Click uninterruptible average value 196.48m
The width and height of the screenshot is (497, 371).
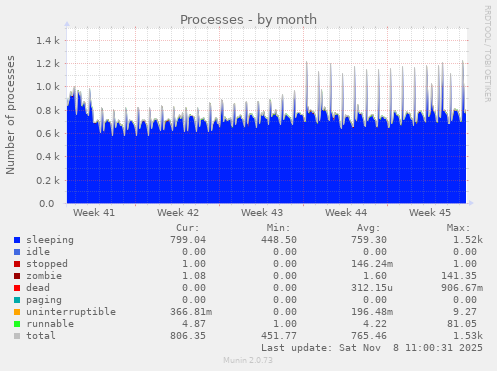point(372,312)
